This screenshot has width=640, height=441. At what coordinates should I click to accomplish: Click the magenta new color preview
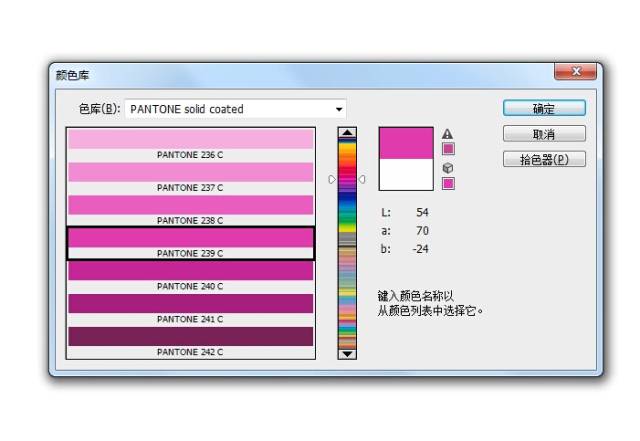[x=406, y=142]
